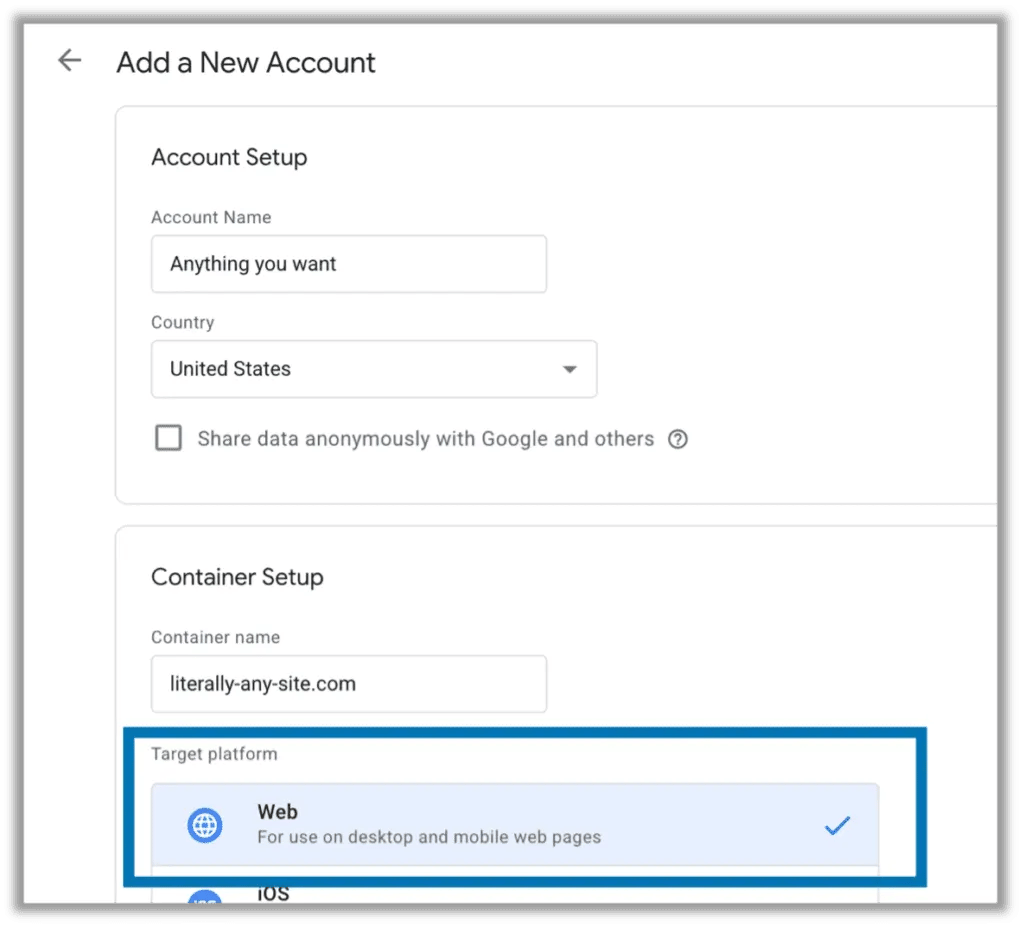The image size is (1024, 929).
Task: Click 'Share data anonymously with Google and others' text
Action: click(x=426, y=439)
